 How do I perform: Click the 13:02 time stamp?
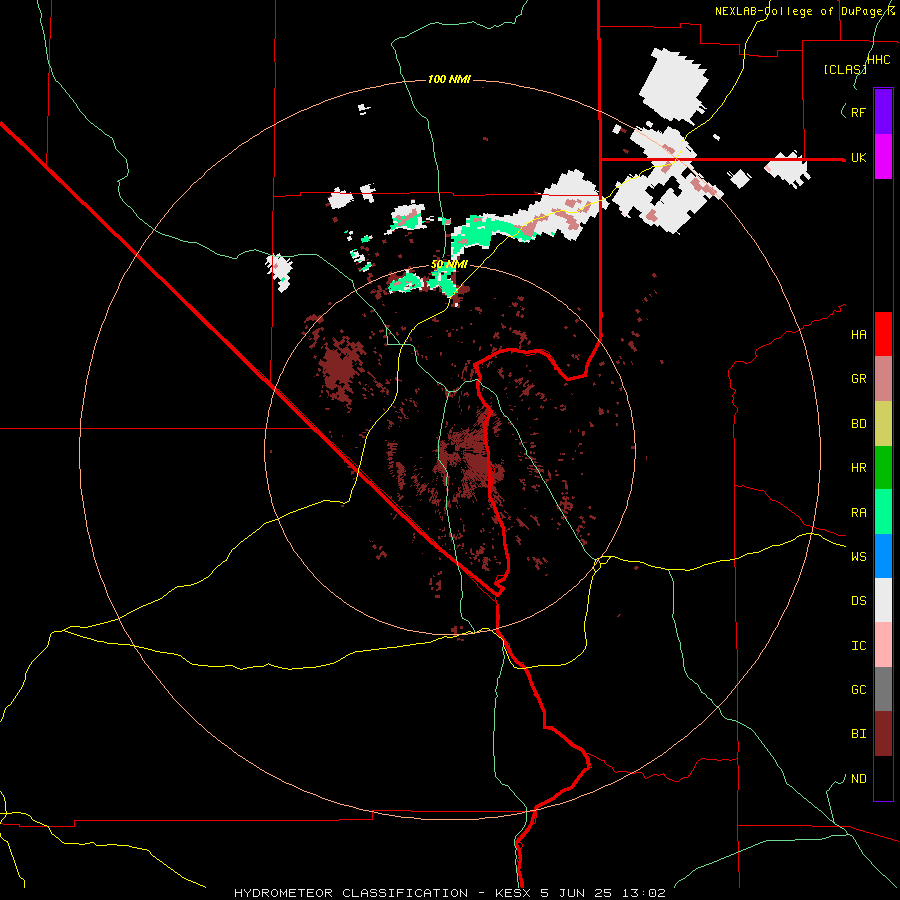[x=643, y=893]
